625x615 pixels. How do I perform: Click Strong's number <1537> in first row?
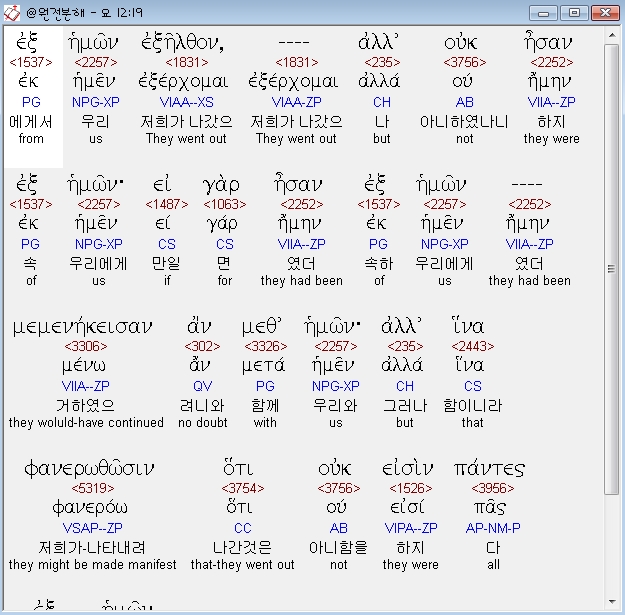point(31,62)
